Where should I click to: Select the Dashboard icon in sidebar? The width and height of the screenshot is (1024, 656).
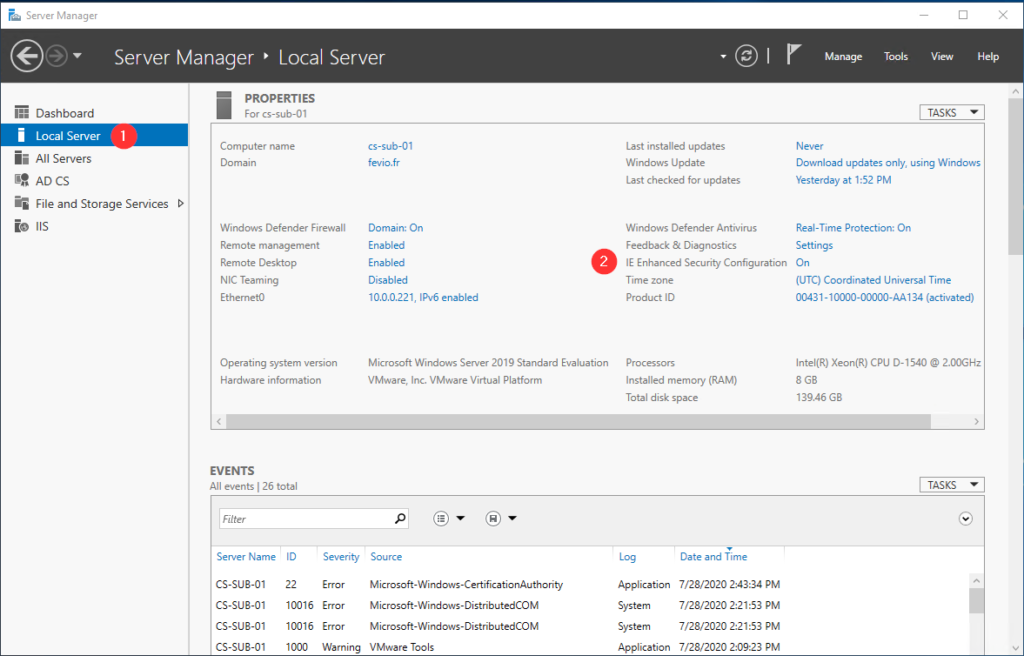pyautogui.click(x=22, y=113)
